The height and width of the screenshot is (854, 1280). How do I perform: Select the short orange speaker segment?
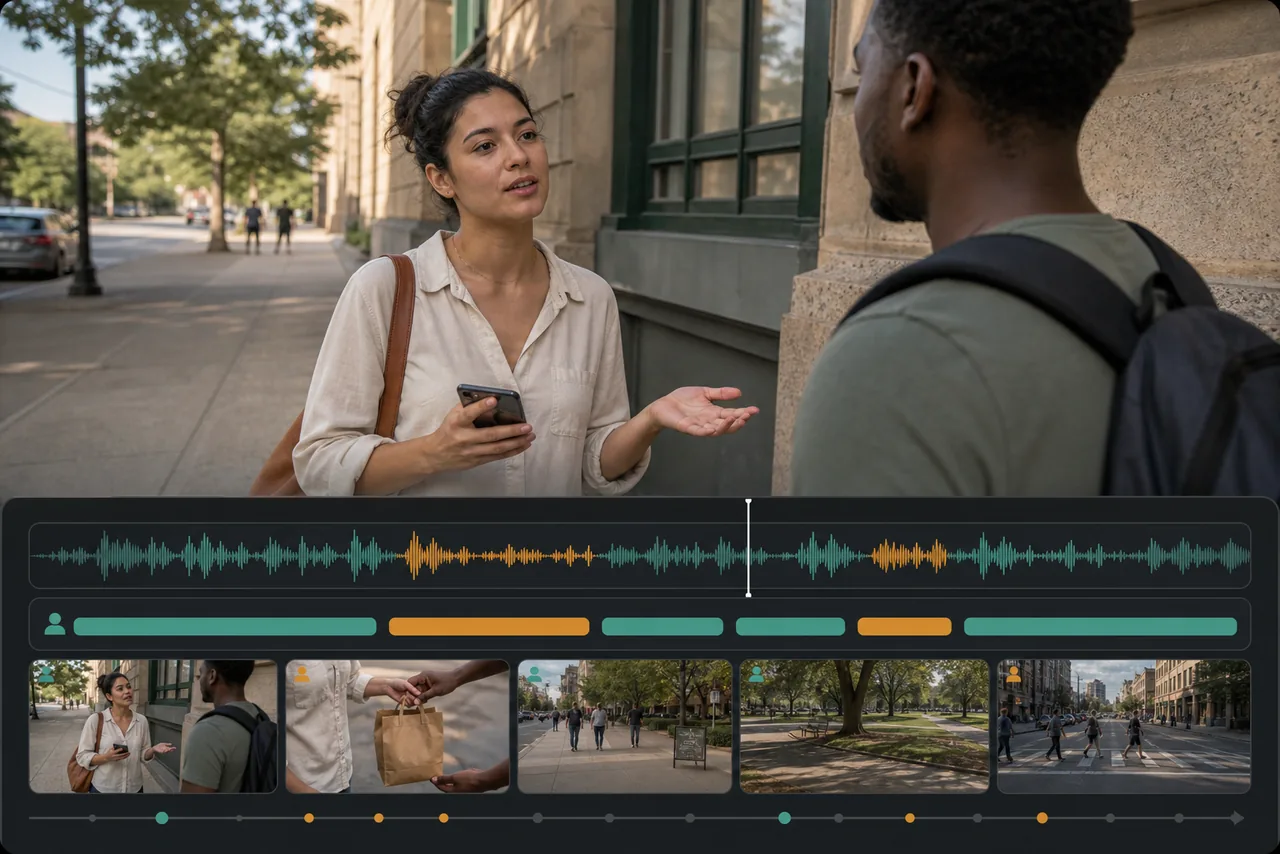click(x=904, y=627)
